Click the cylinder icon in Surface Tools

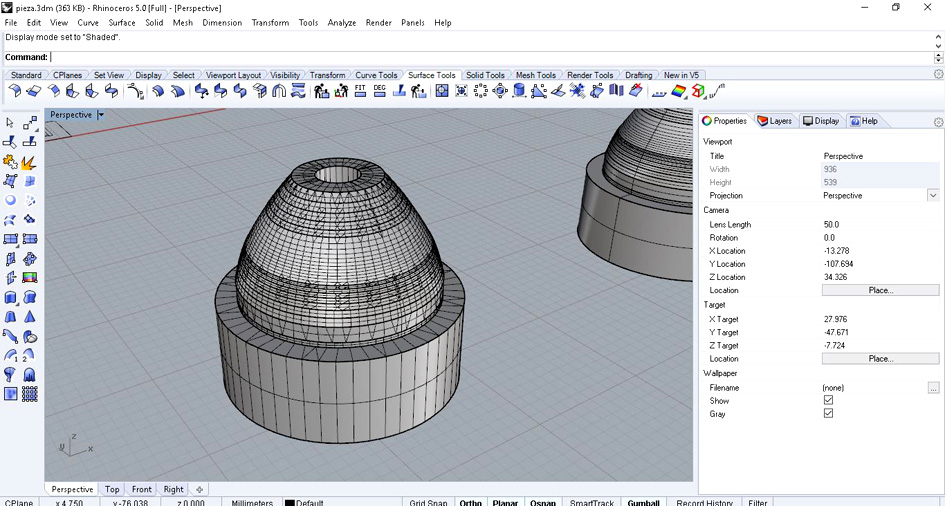[x=519, y=91]
